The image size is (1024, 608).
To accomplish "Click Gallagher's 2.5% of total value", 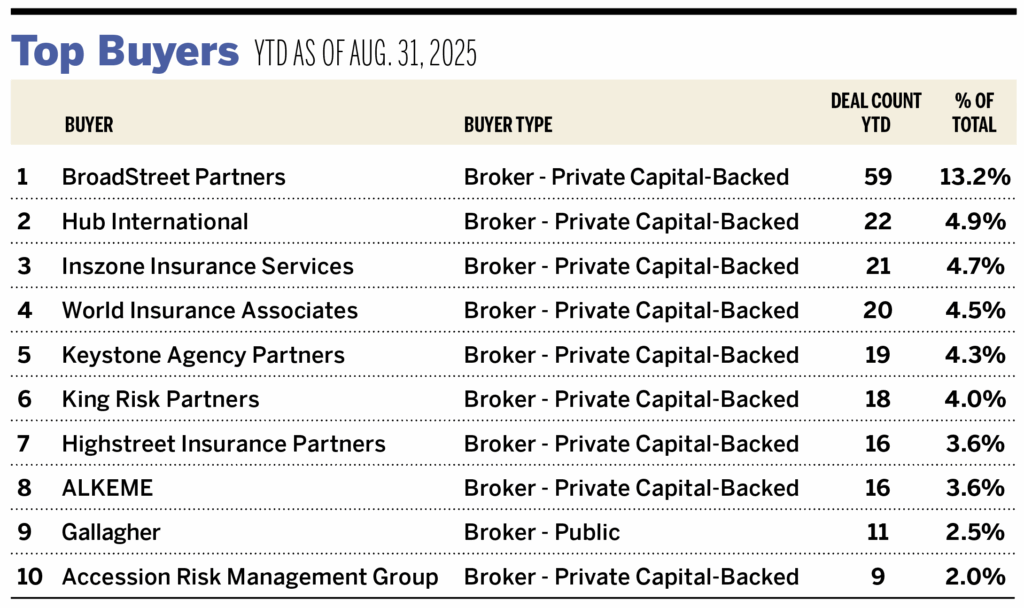I will 976,532.
